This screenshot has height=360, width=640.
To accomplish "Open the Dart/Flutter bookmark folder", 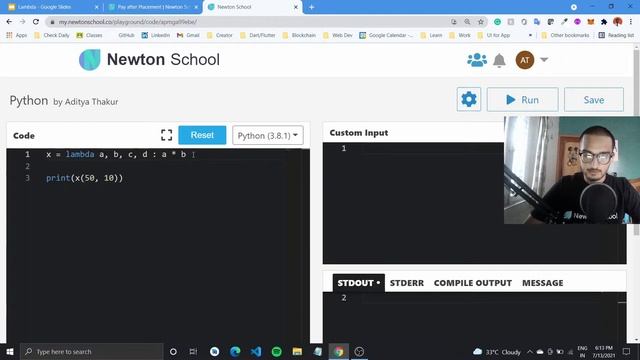I will point(258,36).
